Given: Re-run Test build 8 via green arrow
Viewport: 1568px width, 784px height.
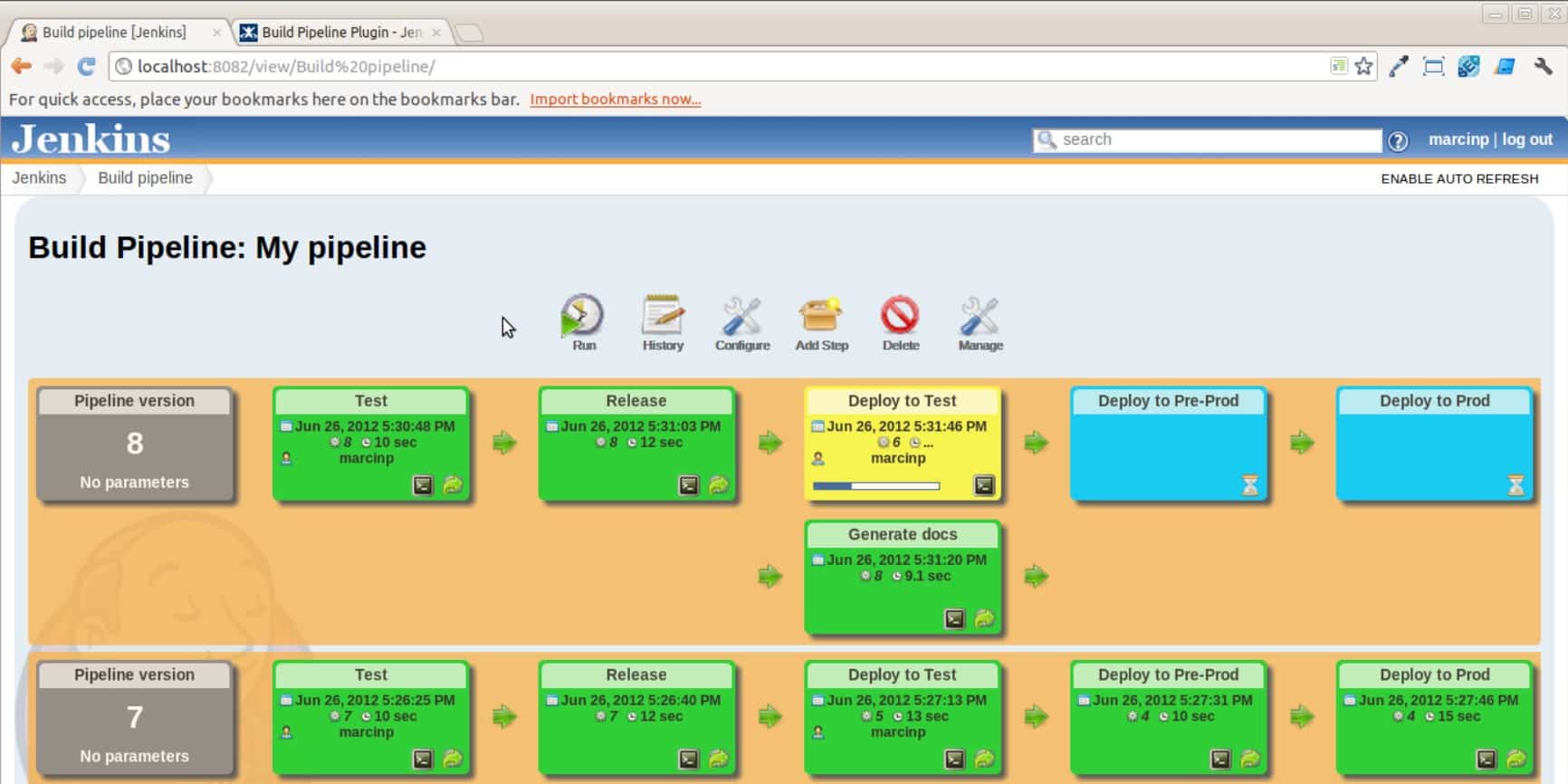Looking at the screenshot, I should pos(453,485).
